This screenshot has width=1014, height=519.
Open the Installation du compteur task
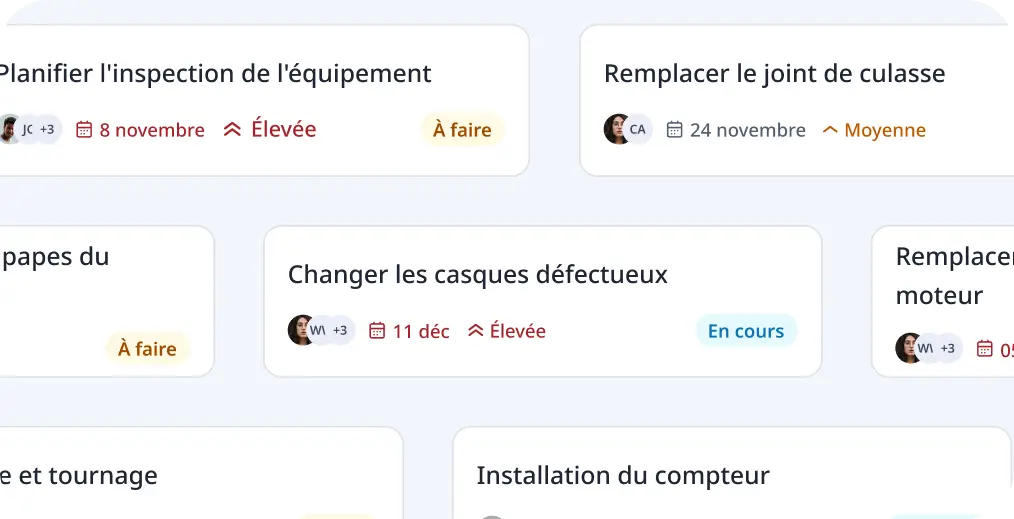623,476
